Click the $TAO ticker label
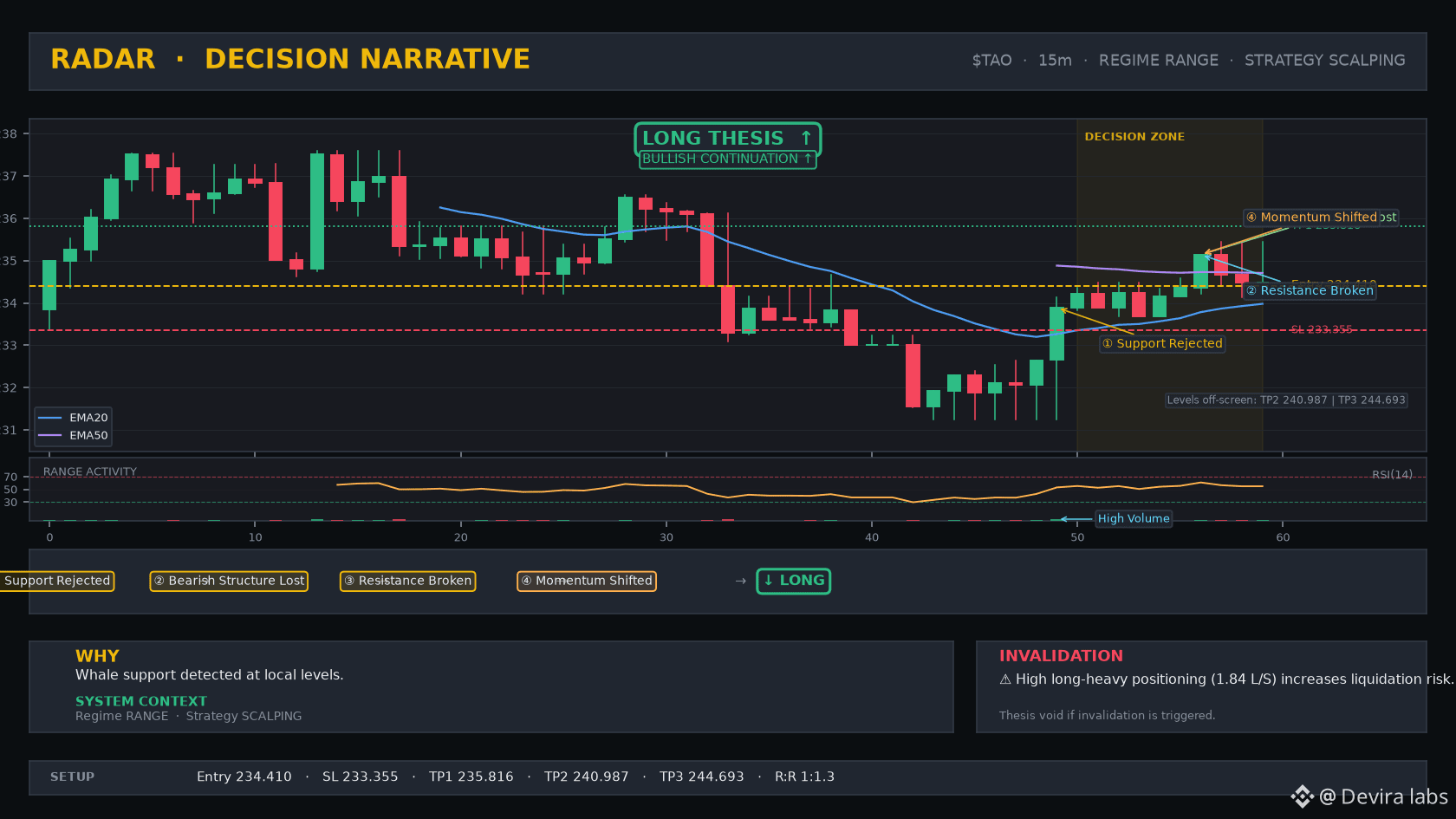This screenshot has width=1456, height=819. (x=991, y=60)
